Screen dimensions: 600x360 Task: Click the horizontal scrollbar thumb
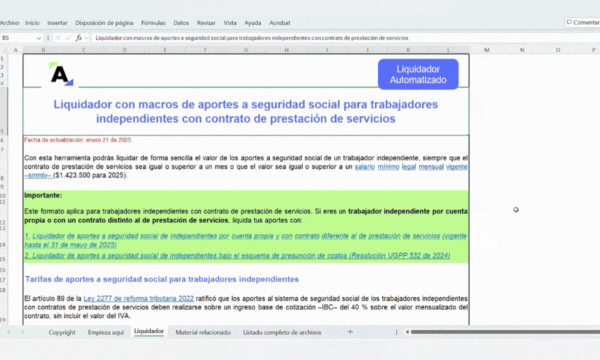coord(505,332)
